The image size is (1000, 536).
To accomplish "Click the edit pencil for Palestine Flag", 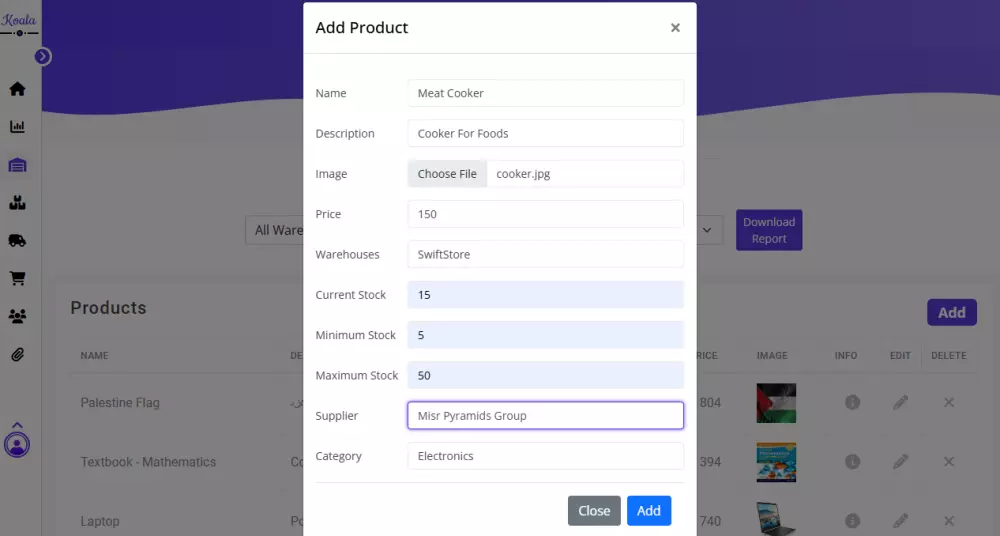I will [901, 402].
